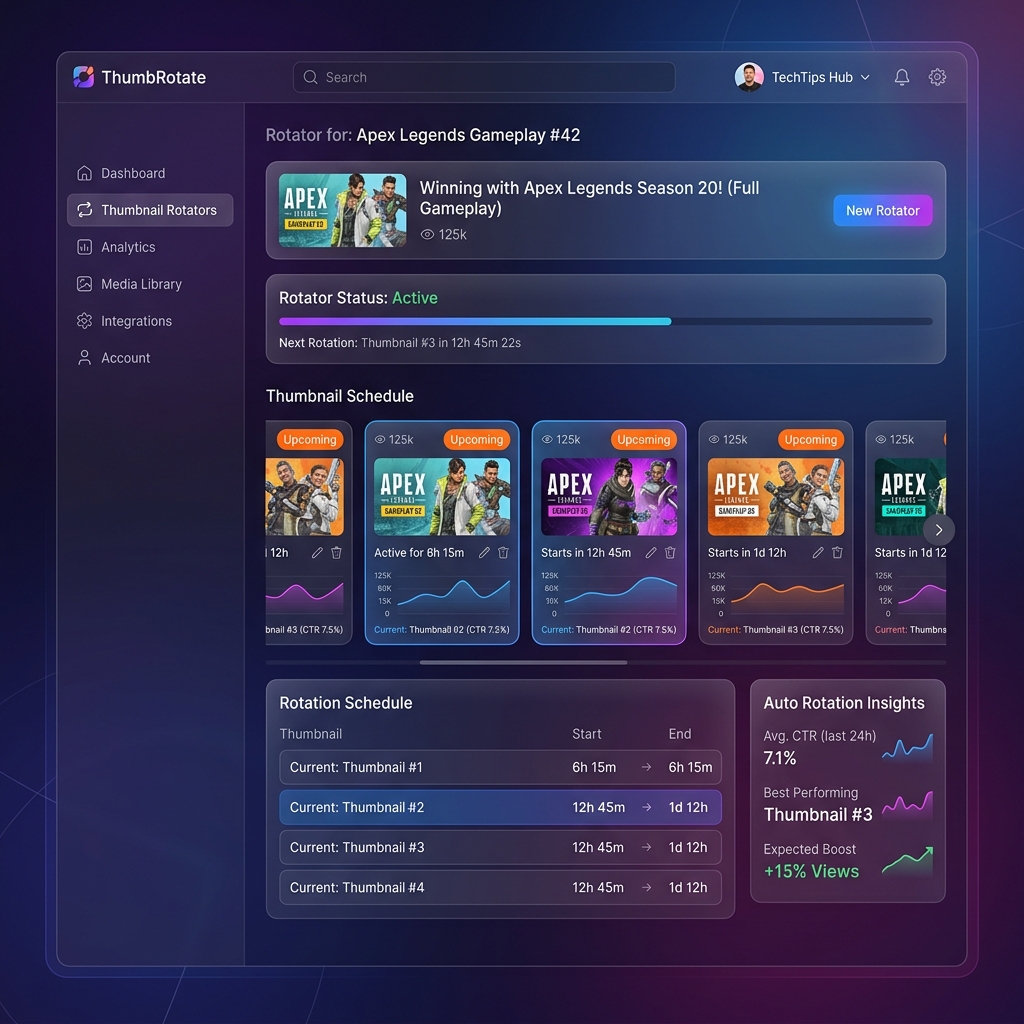The width and height of the screenshot is (1024, 1024).
Task: Click the TechTips Hub avatar
Action: 748,77
